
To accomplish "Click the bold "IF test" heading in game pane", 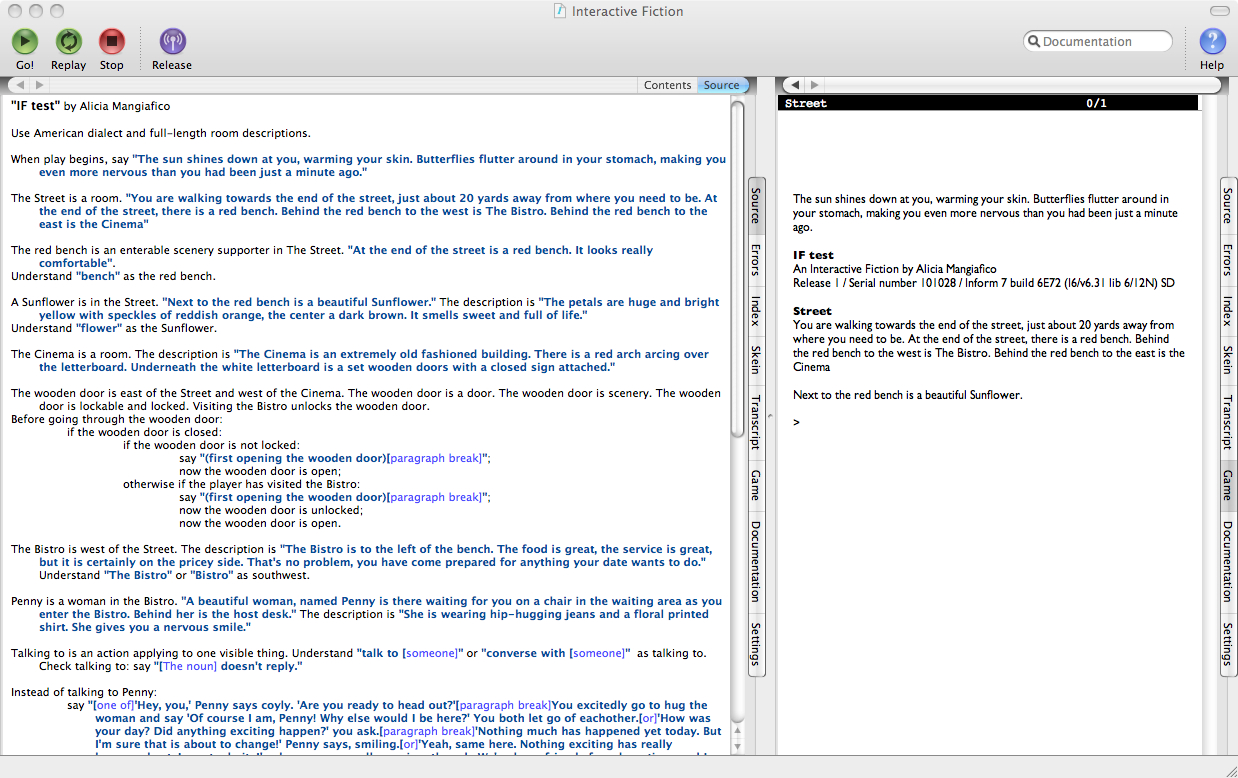I will click(x=813, y=255).
